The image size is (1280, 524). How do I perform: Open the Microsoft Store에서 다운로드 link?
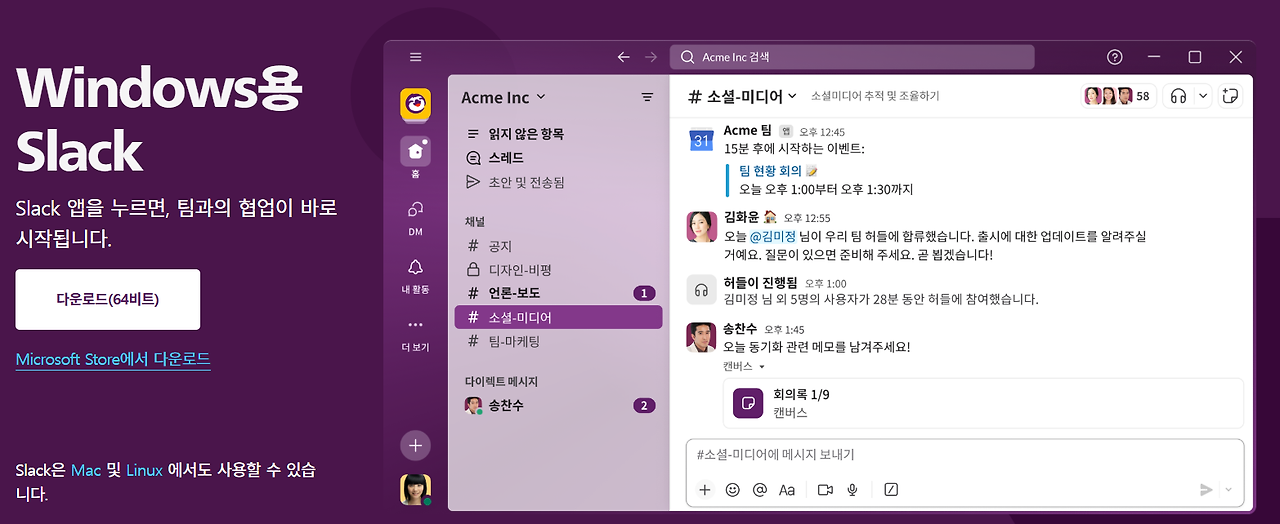[113, 359]
